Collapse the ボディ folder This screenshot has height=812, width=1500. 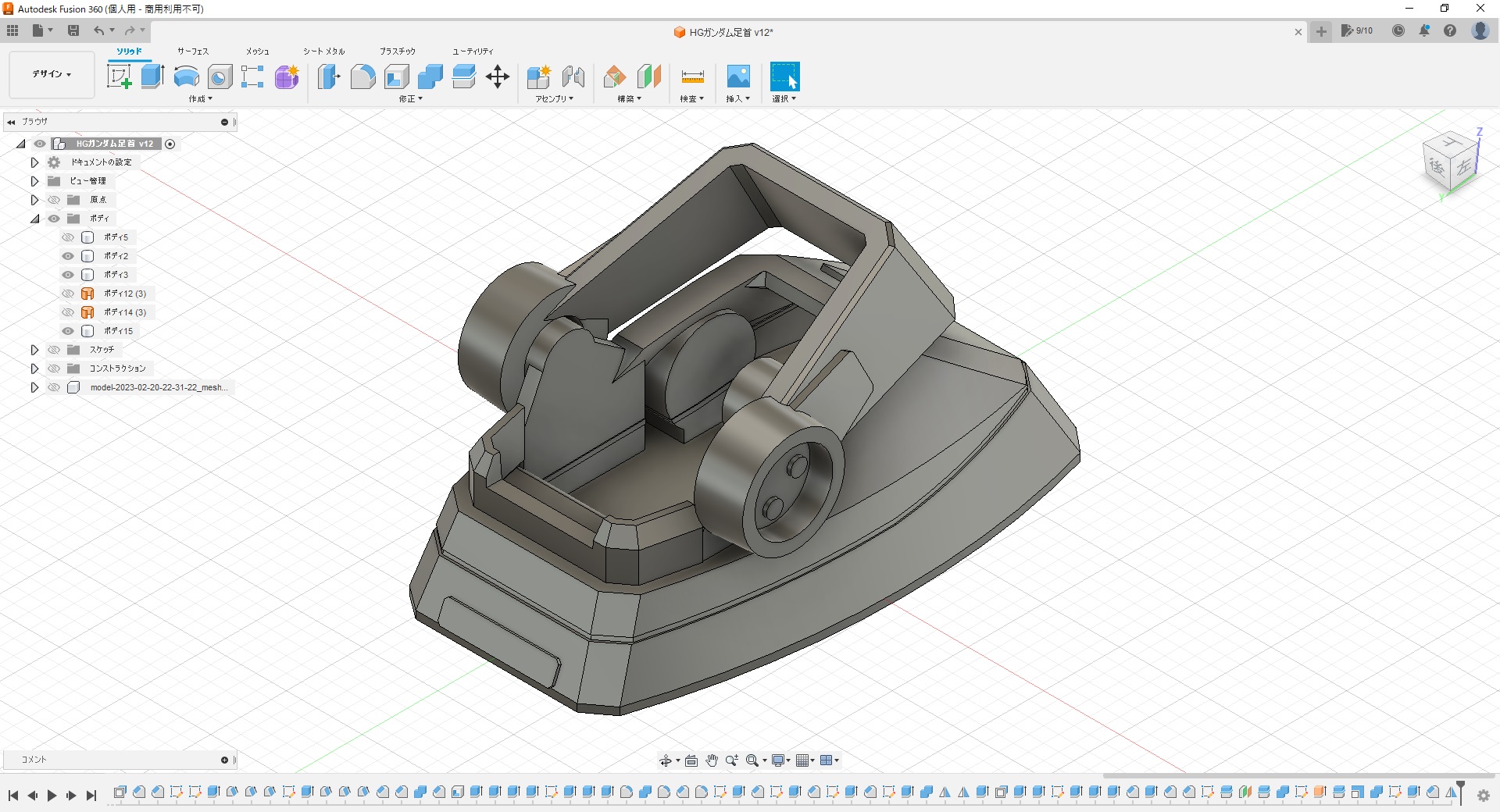[34, 219]
